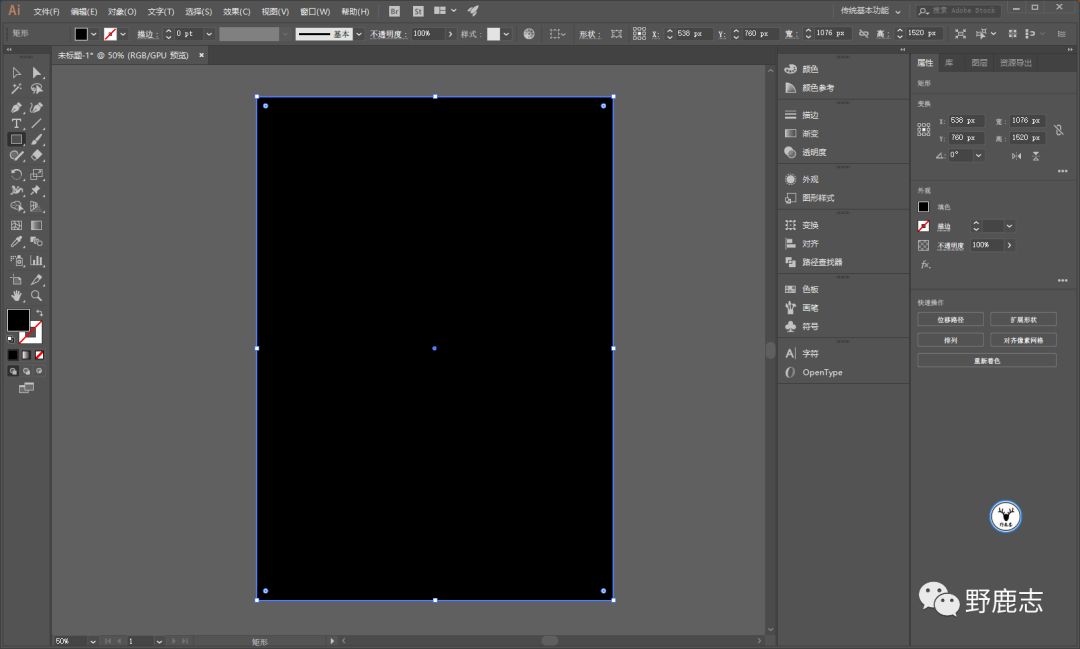Viewport: 1080px width, 649px height.
Task: Open the 路径查找器 (Pathfinder) panel
Action: pos(822,262)
